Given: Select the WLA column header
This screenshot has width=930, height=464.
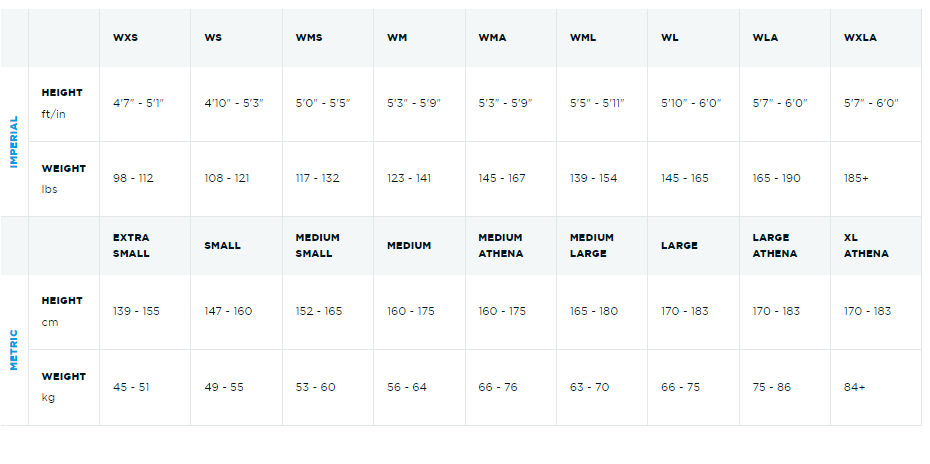Looking at the screenshot, I should [765, 38].
